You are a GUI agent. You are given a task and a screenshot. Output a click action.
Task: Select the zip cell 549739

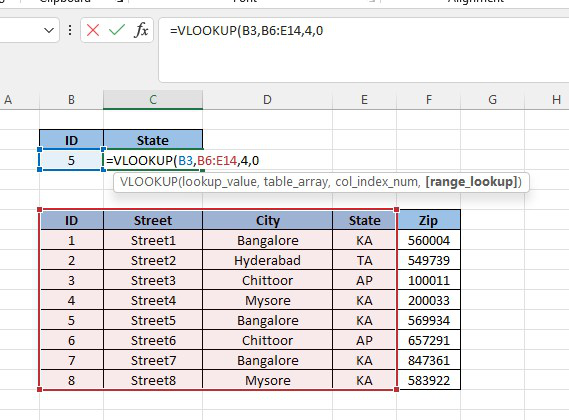pyautogui.click(x=429, y=260)
